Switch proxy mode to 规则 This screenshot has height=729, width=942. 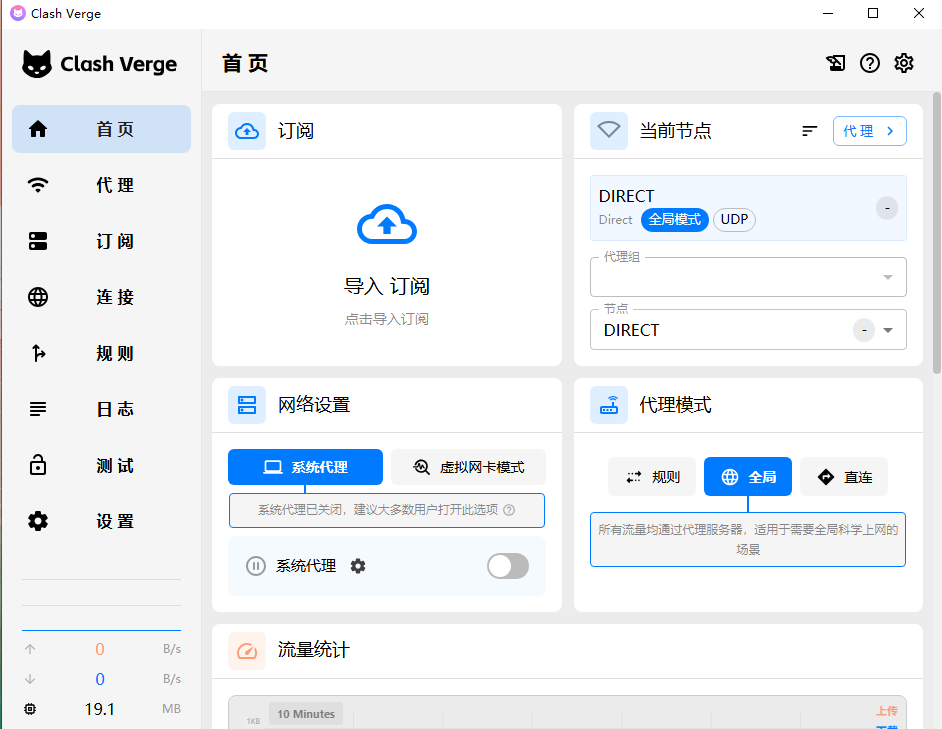click(651, 477)
